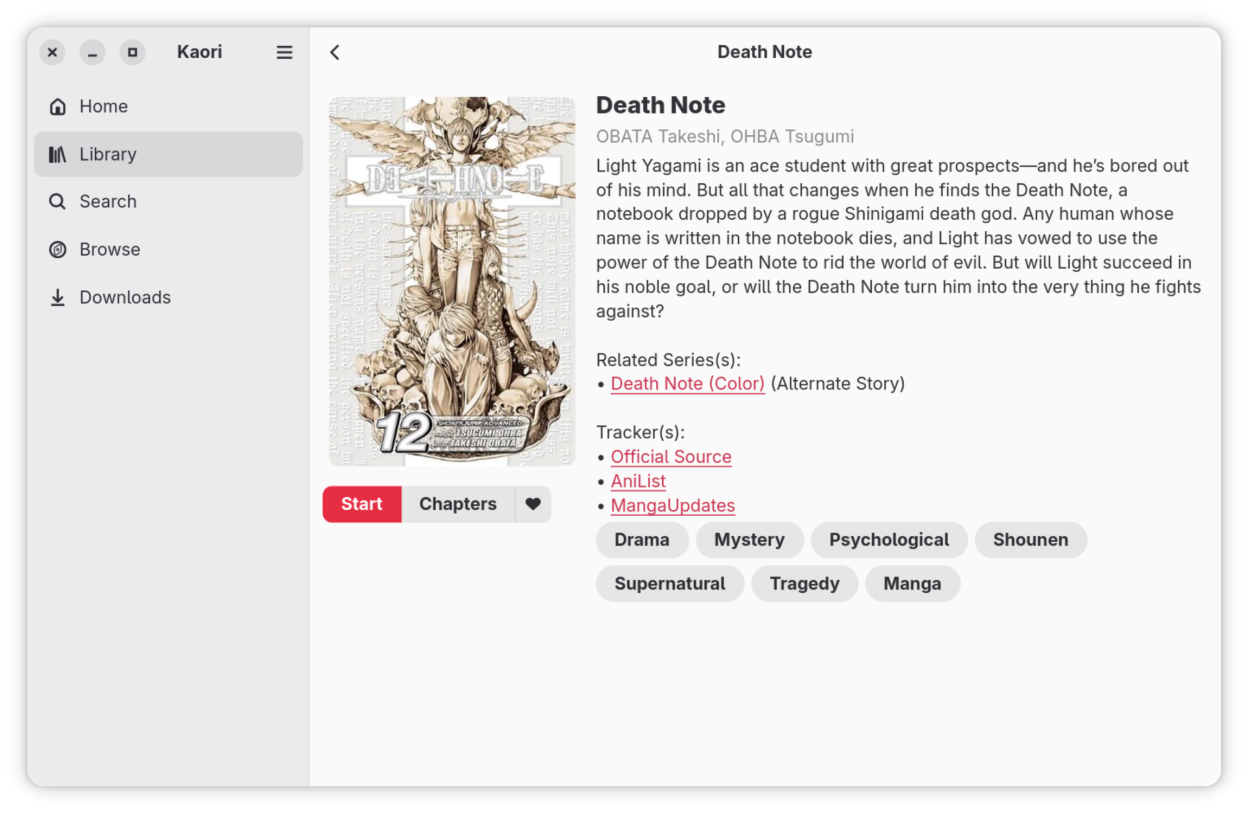Viewport: 1248px width, 813px height.
Task: Click the 'Tracker(s):' label
Action: click(640, 433)
